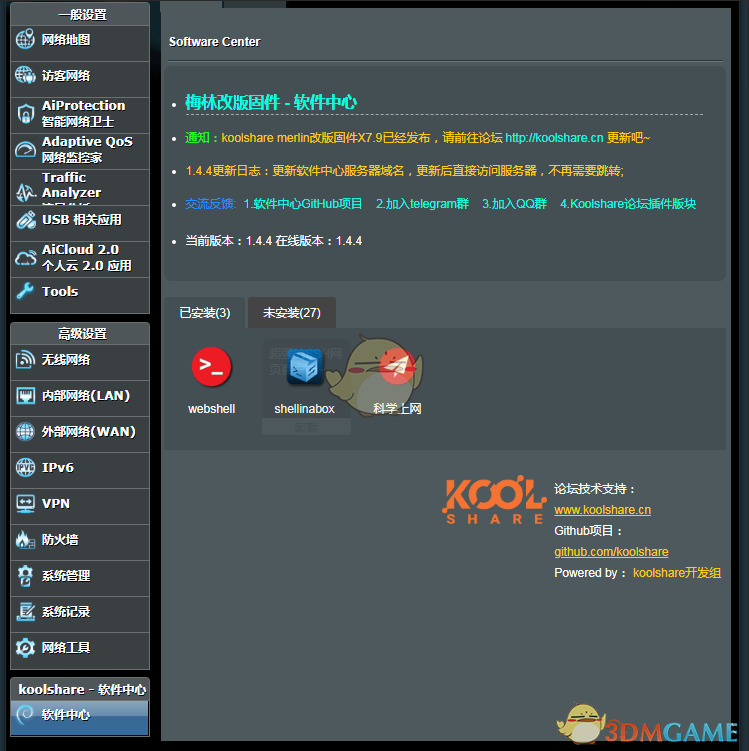The height and width of the screenshot is (751, 749).
Task: Click the 无线网络 wireless icon
Action: click(25, 360)
